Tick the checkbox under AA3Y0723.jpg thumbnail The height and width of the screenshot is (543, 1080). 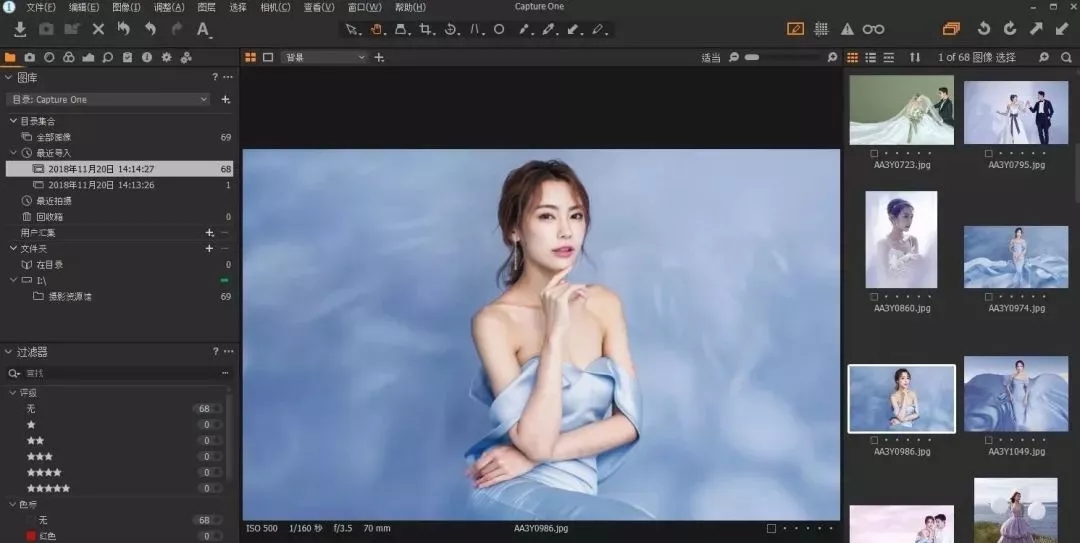pos(875,153)
